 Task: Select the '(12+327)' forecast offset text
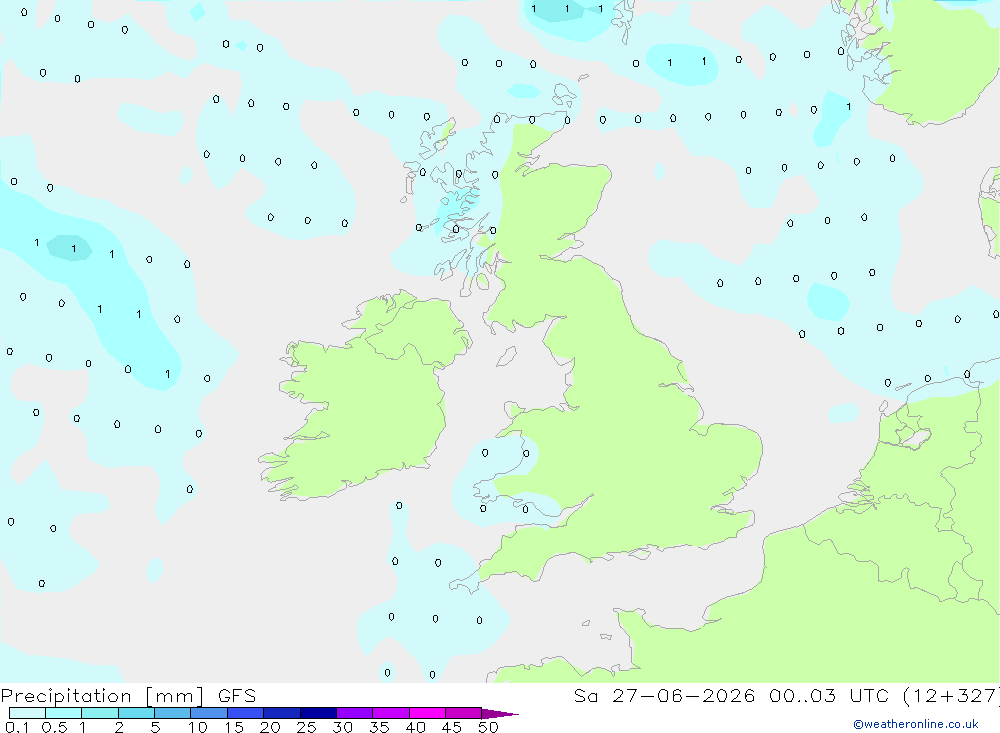click(951, 696)
